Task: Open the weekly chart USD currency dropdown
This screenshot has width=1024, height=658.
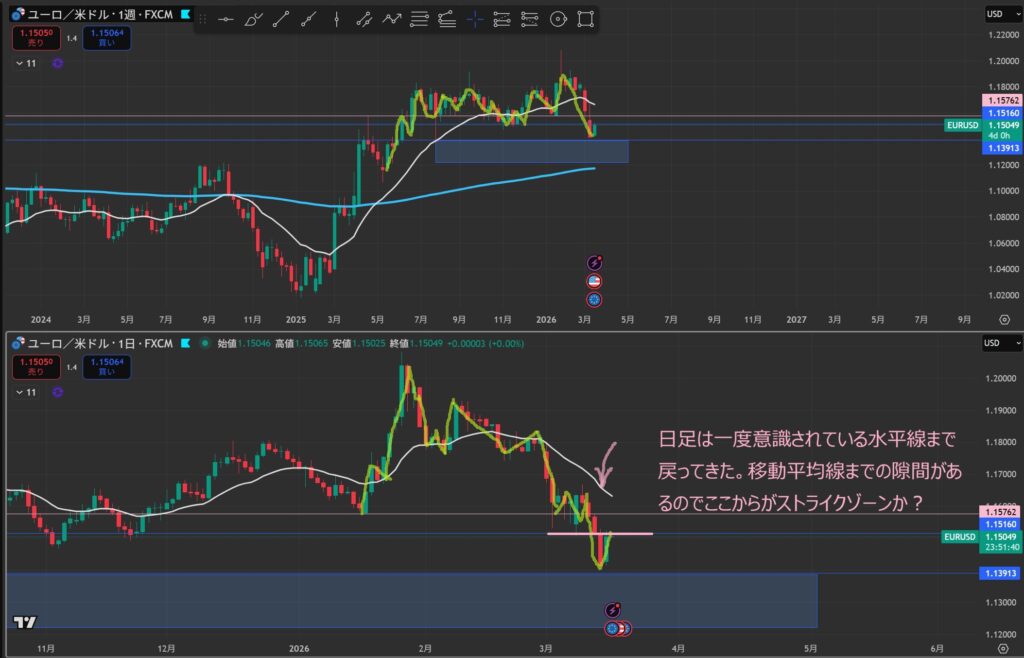Action: (995, 14)
